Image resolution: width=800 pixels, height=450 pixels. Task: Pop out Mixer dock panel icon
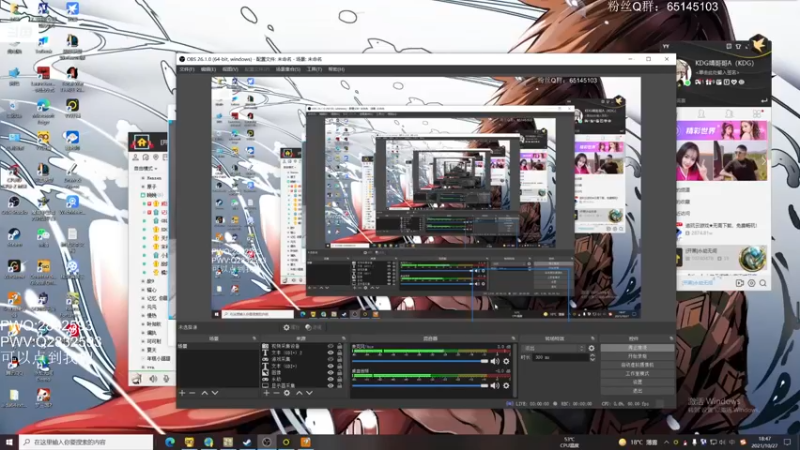[x=514, y=339]
